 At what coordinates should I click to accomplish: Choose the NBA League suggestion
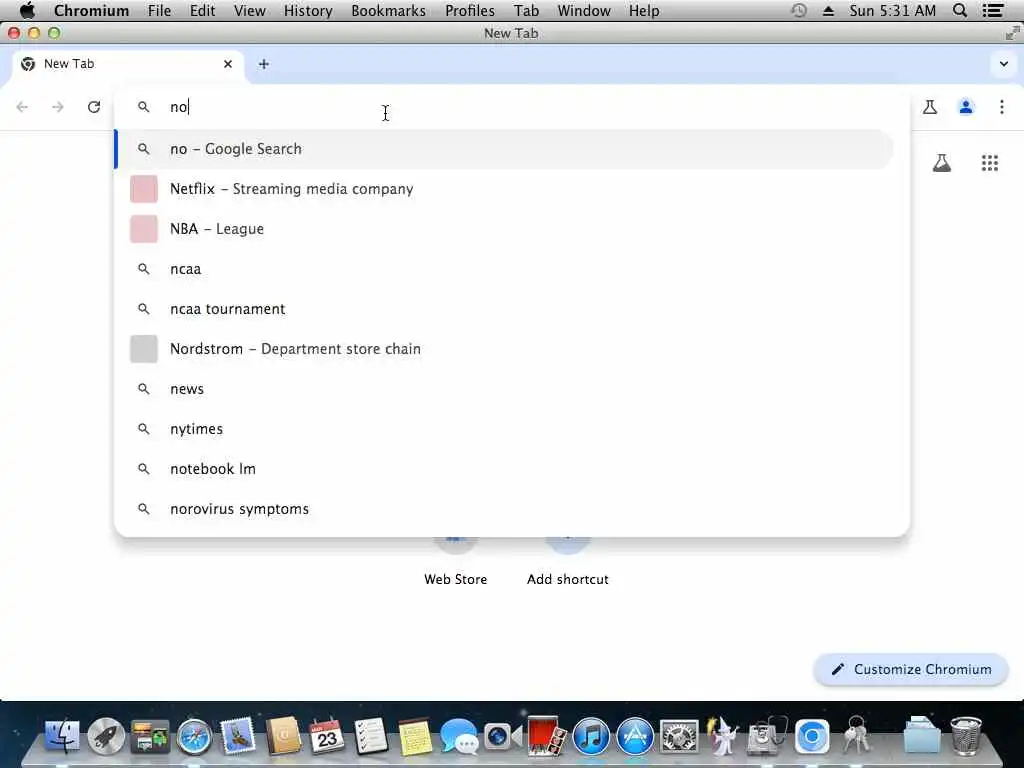click(x=504, y=229)
